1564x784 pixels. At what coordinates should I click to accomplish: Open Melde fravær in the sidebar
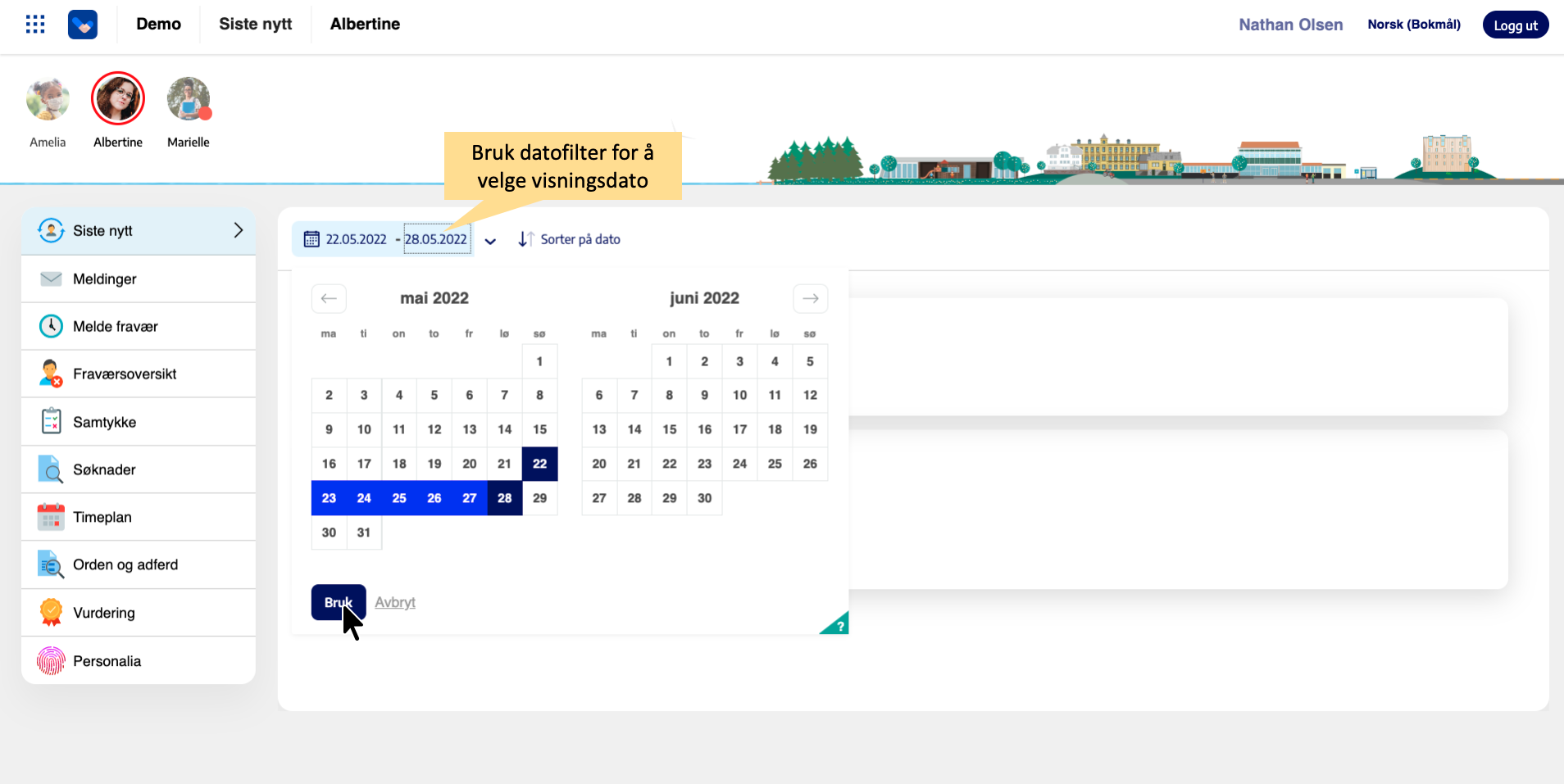pyautogui.click(x=139, y=326)
